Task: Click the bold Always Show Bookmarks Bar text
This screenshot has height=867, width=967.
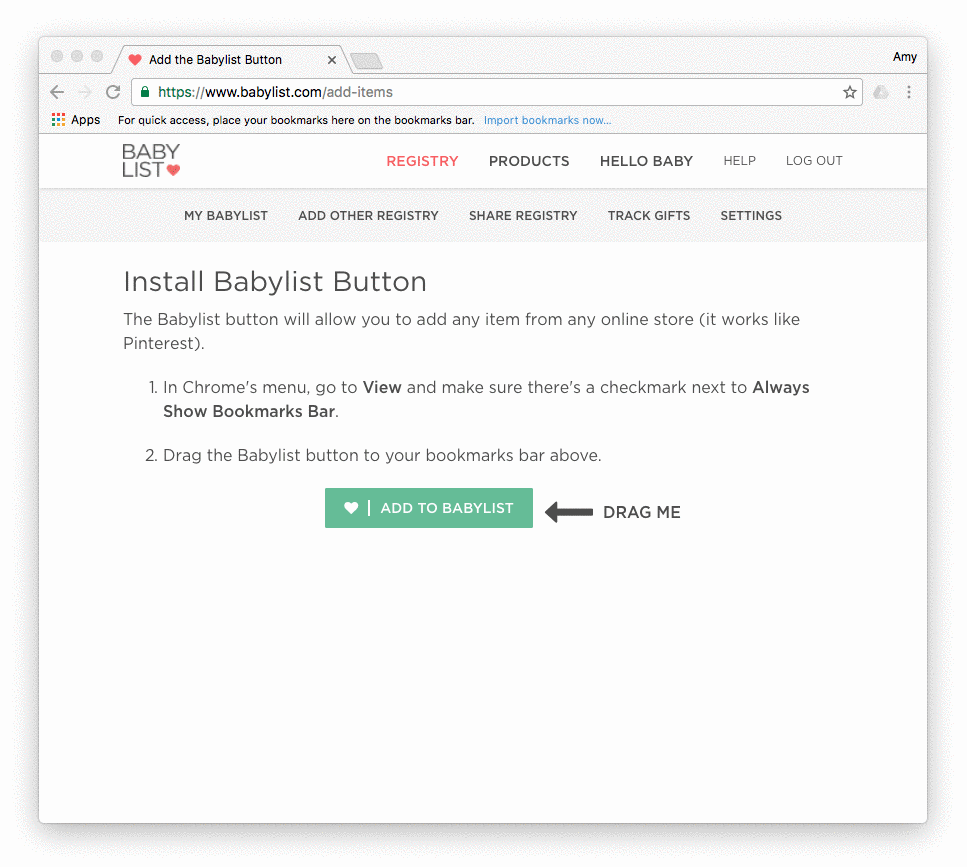Action: tap(486, 399)
